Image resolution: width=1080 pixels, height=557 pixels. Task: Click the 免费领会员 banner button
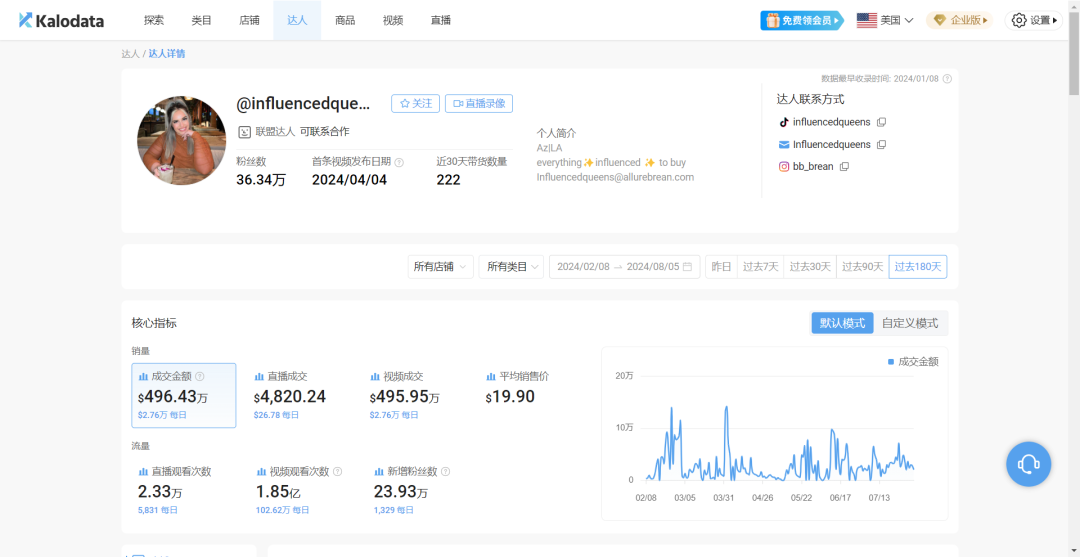[x=802, y=20]
